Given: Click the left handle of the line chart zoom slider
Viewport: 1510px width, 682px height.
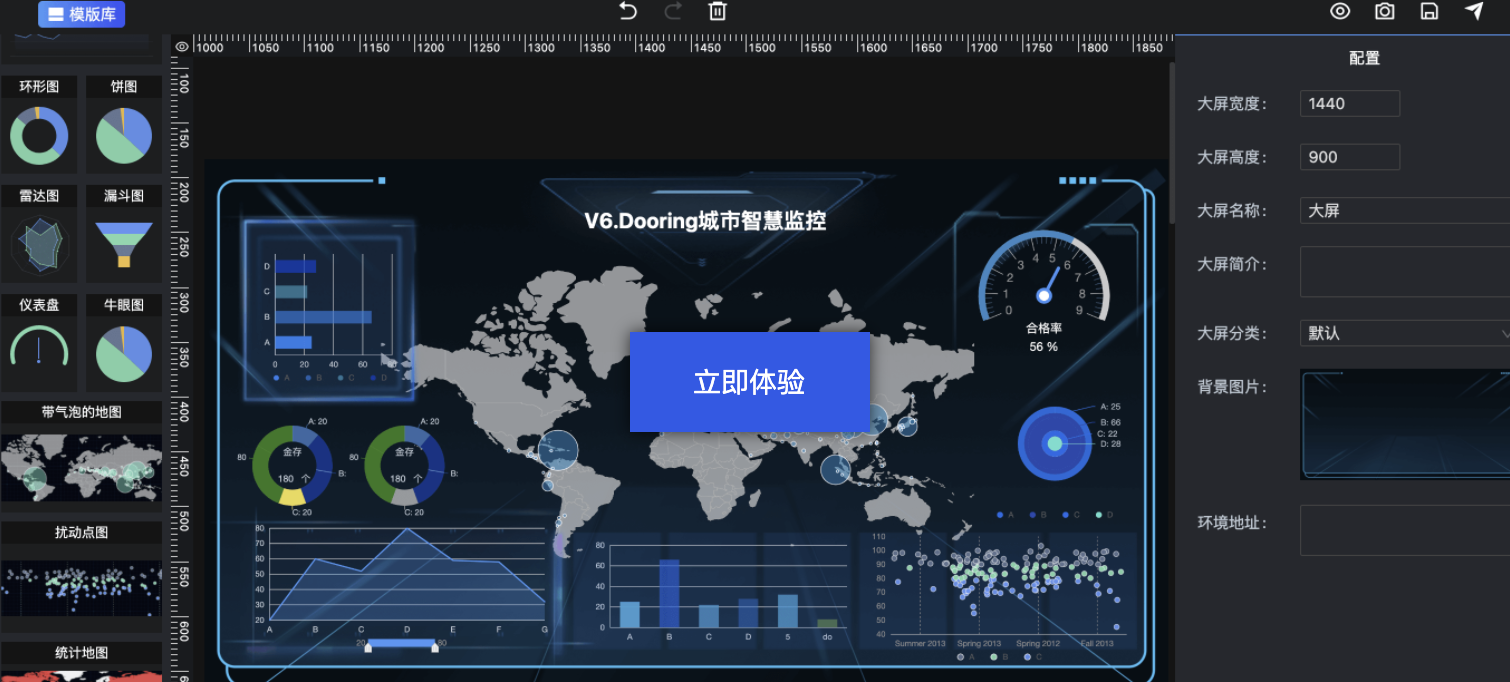Looking at the screenshot, I should (x=368, y=647).
